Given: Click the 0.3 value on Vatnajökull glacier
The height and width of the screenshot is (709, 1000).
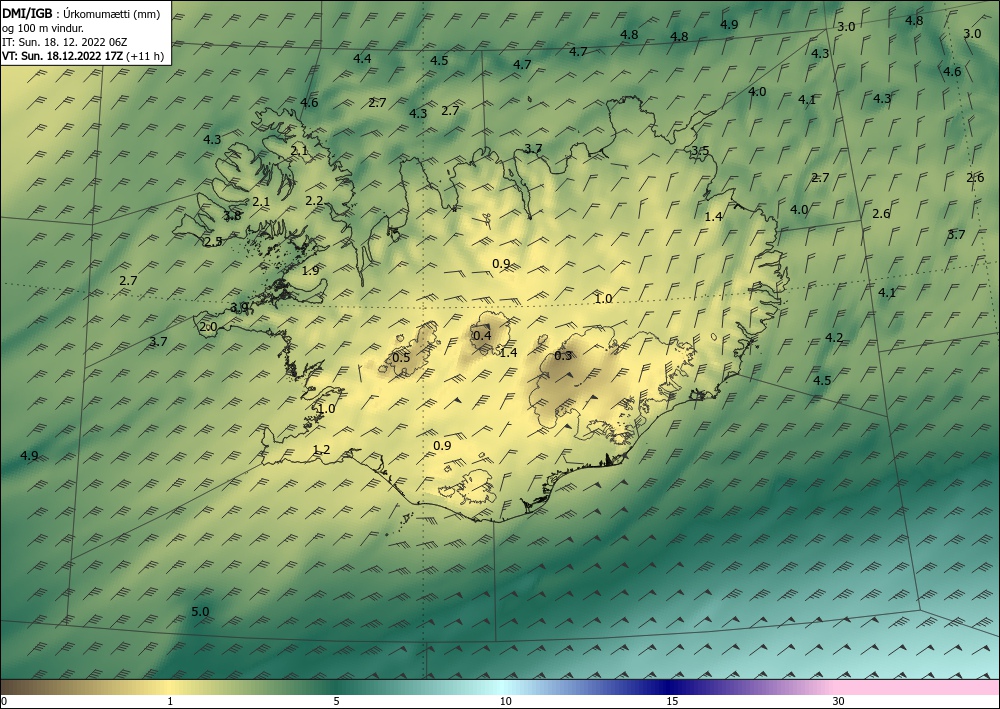Looking at the screenshot, I should pos(563,356).
